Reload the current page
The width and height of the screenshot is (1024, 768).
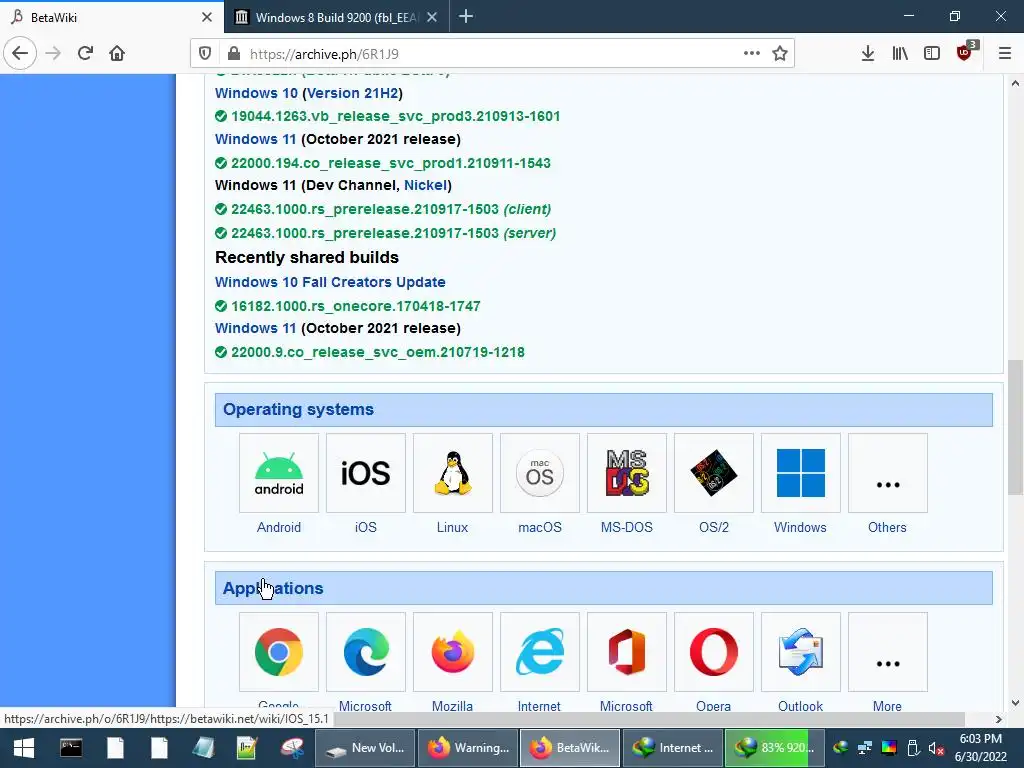(x=86, y=54)
